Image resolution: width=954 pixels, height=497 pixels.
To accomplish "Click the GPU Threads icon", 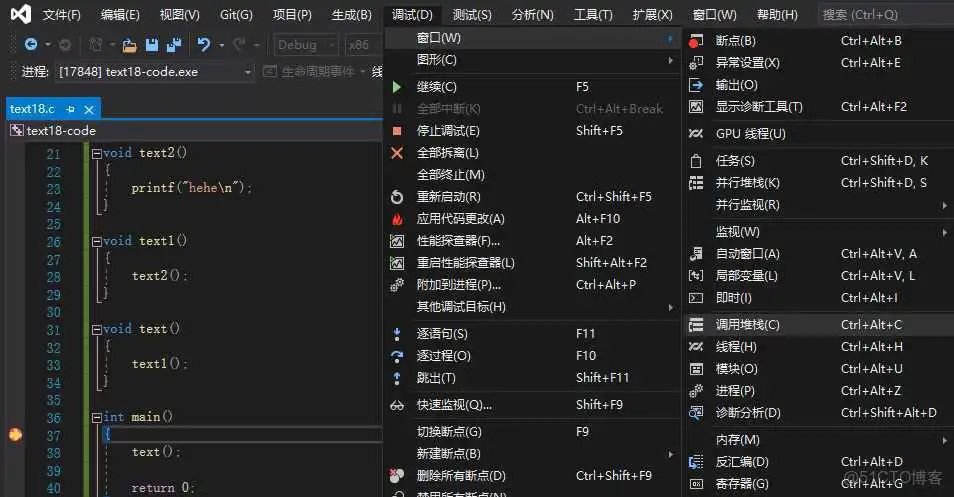I will pos(695,134).
